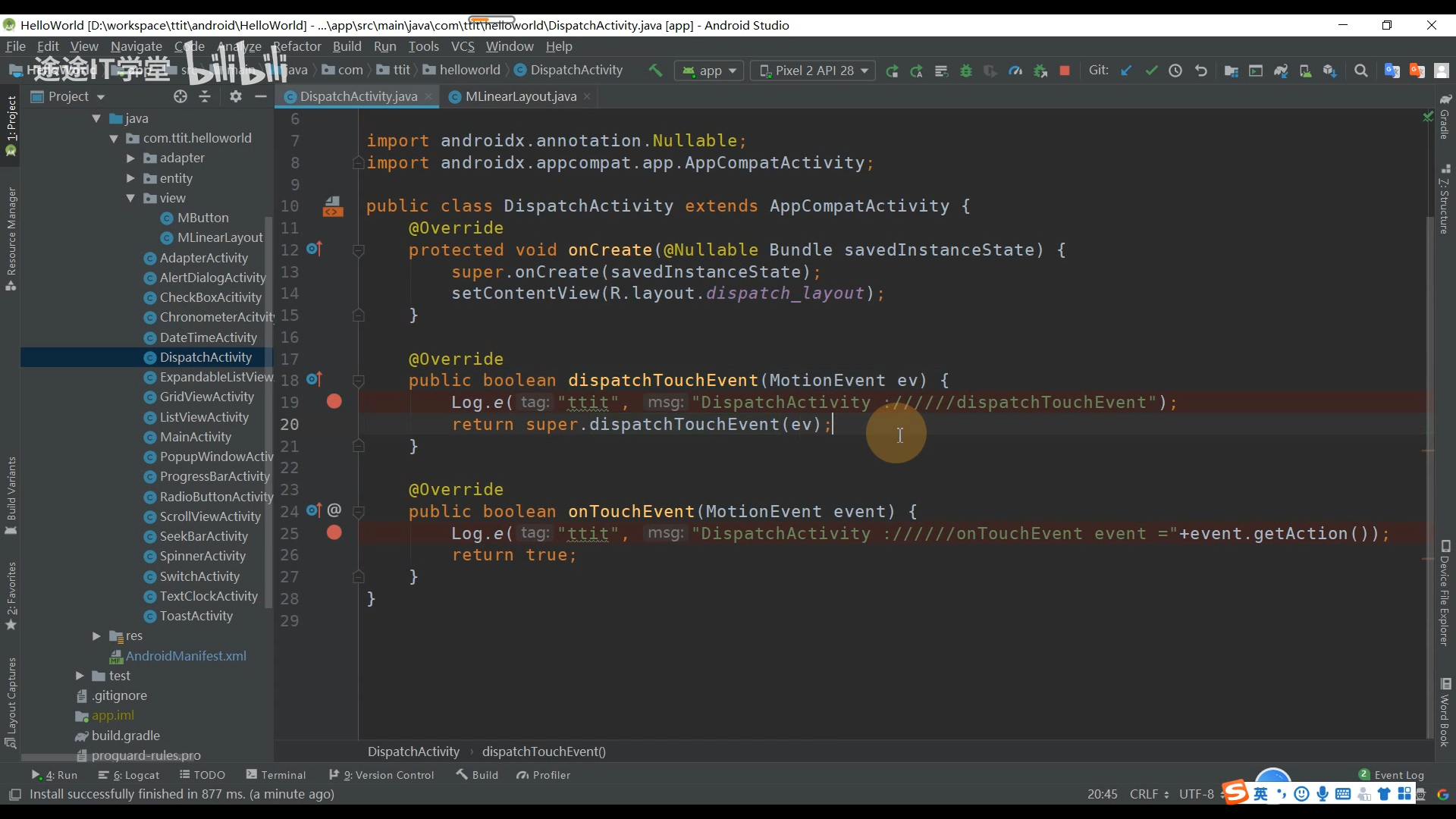Hide the Project pane with minus icon
The image size is (1456, 819).
tap(261, 96)
